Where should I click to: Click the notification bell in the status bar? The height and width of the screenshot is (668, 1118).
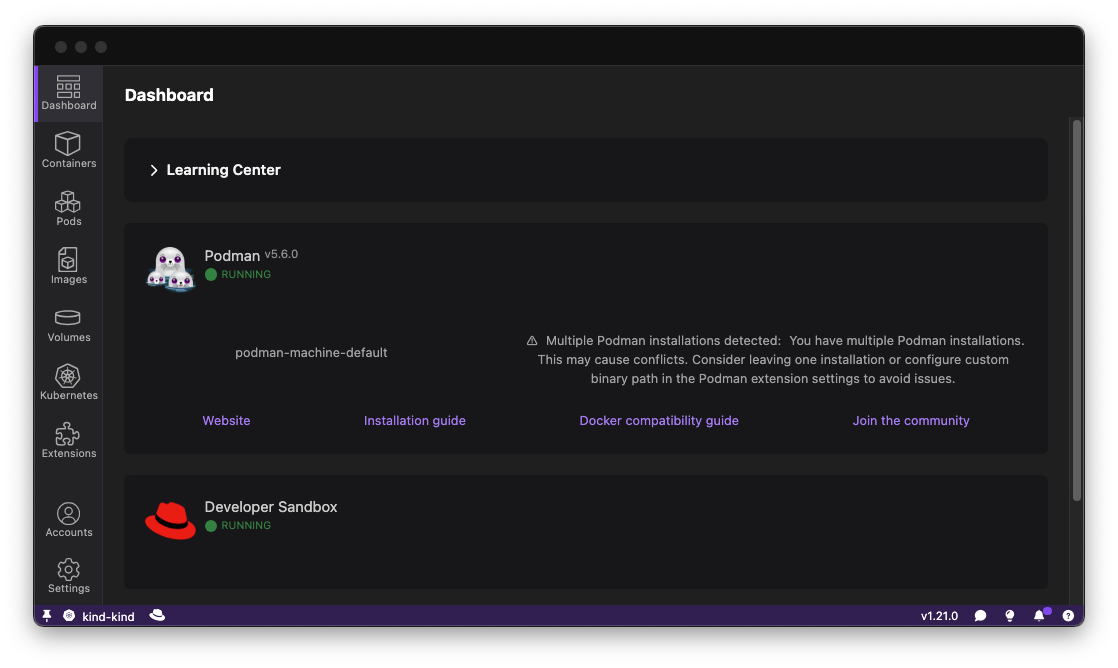point(1040,615)
